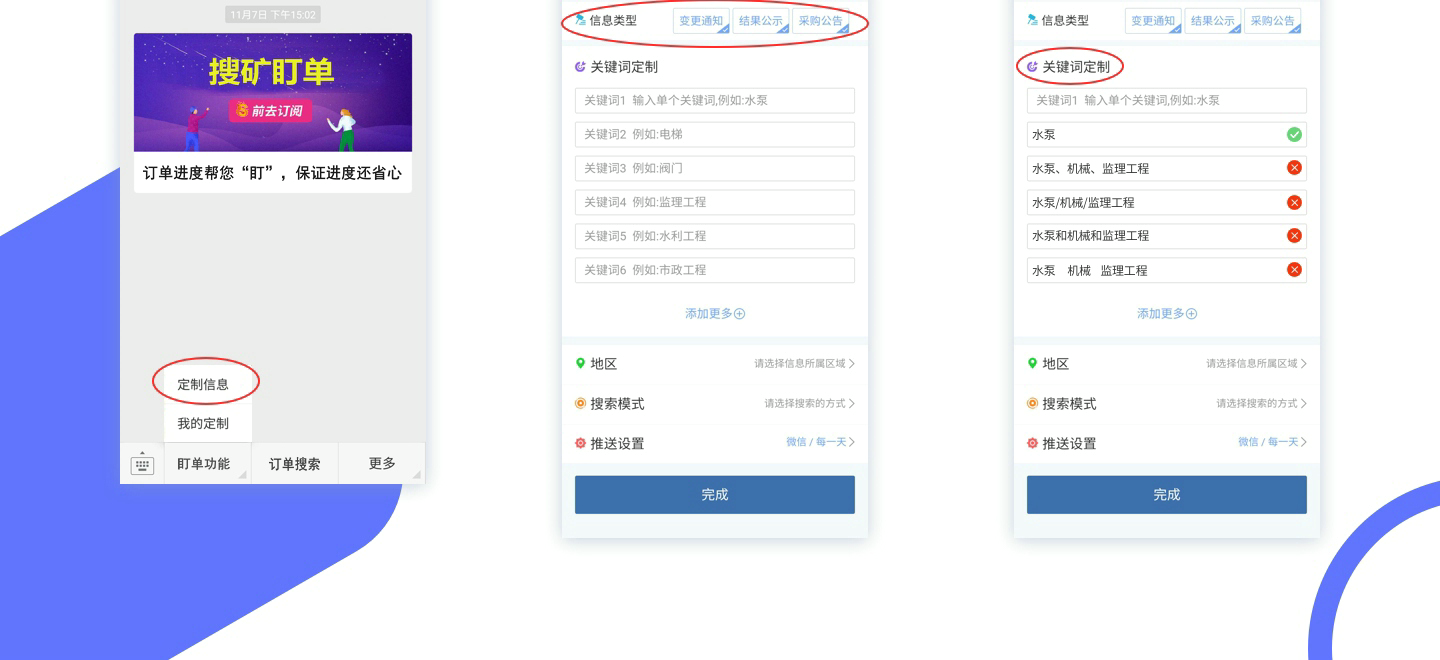1440x660 pixels.
Task: Toggle 变更通知 type in middle form
Action: [701, 21]
